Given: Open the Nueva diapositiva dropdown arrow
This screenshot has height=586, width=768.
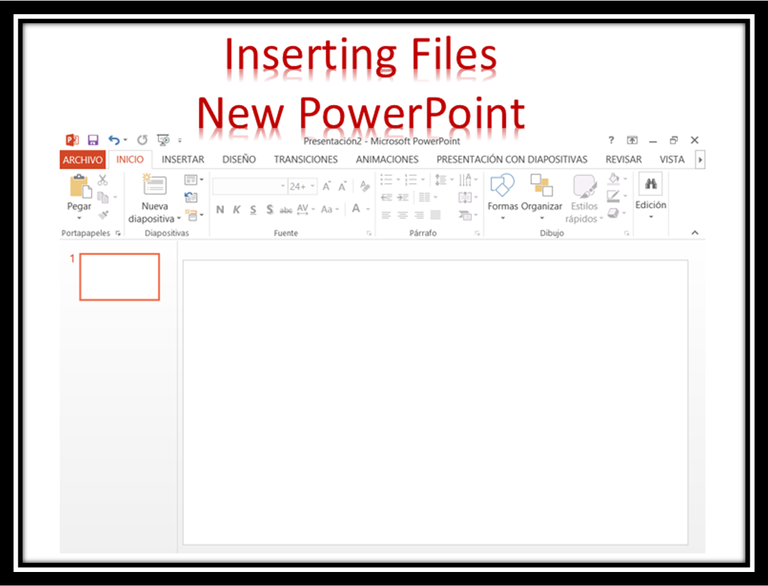Looking at the screenshot, I should tap(179, 219).
